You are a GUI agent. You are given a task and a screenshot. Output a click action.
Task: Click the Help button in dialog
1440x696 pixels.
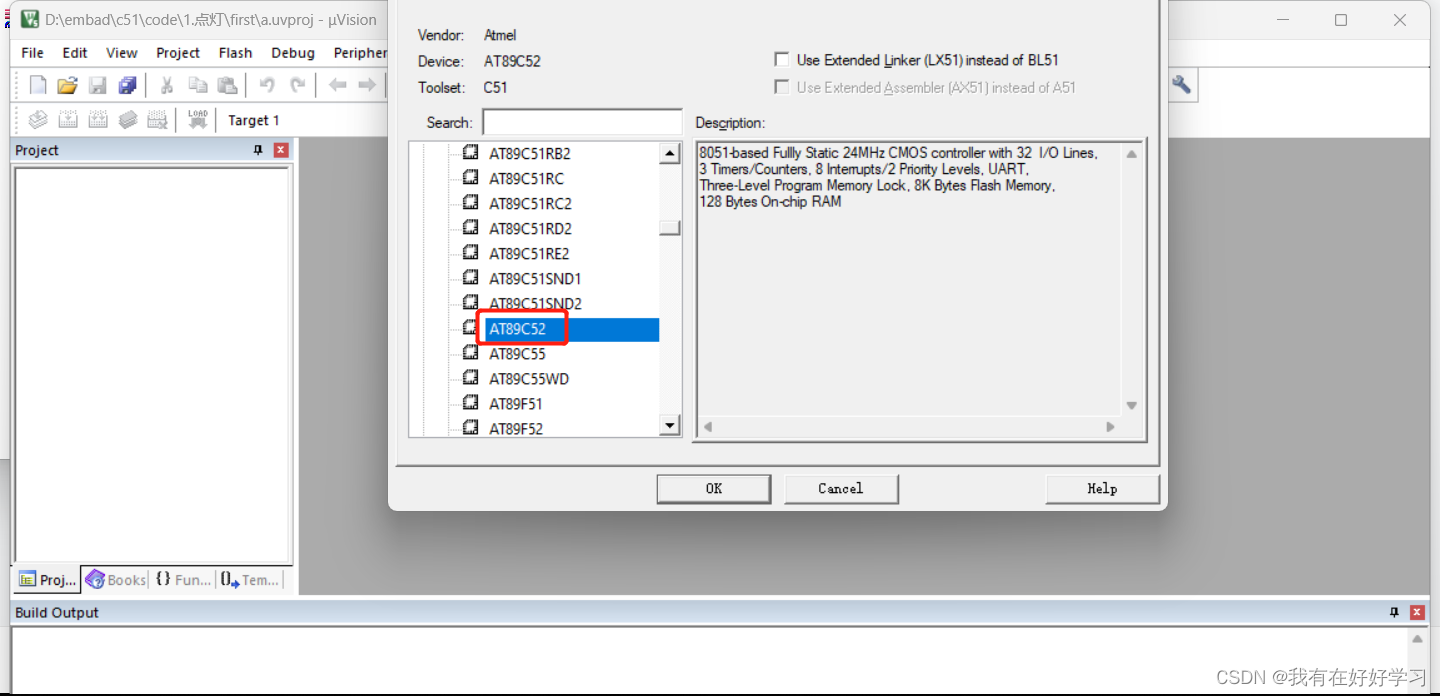pyautogui.click(x=1102, y=488)
